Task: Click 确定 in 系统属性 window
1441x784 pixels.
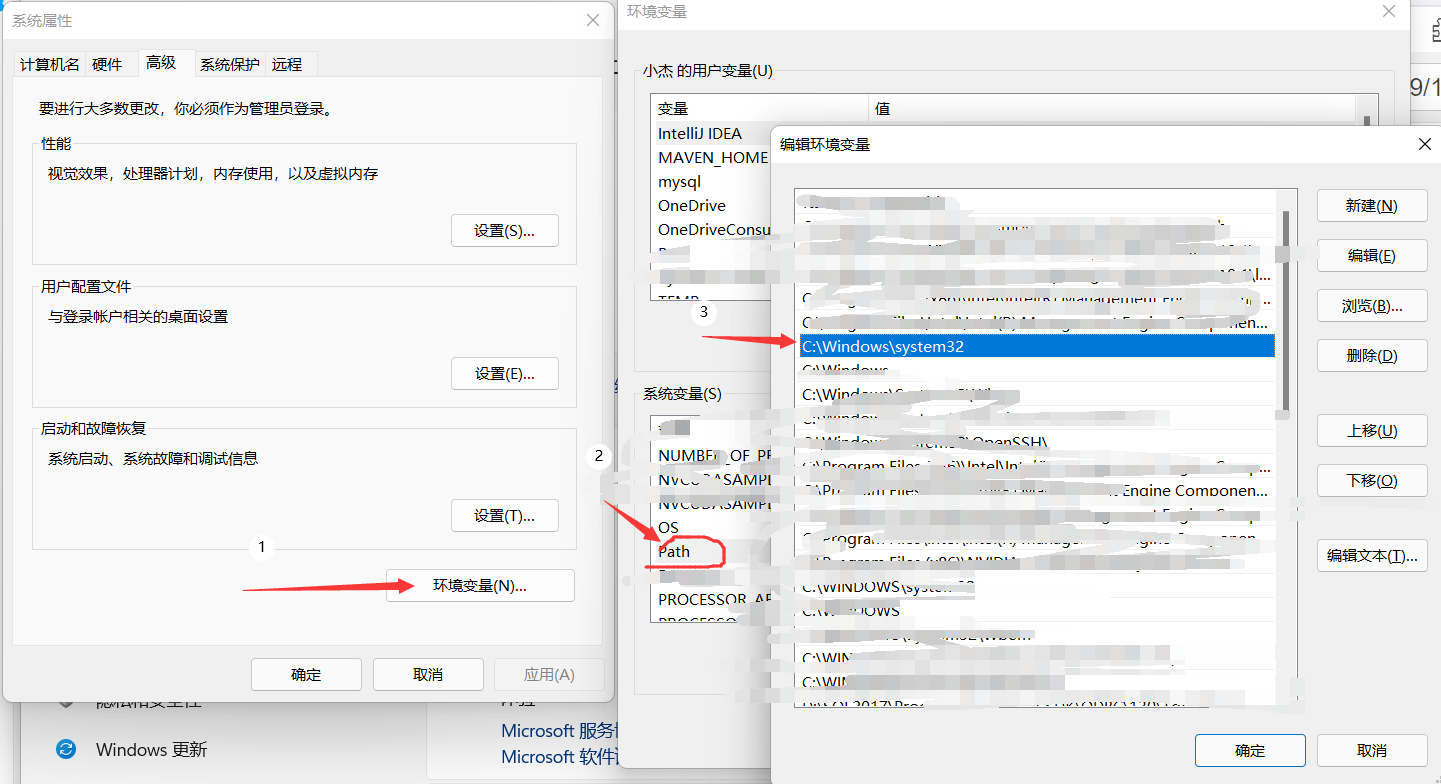Action: [x=306, y=674]
